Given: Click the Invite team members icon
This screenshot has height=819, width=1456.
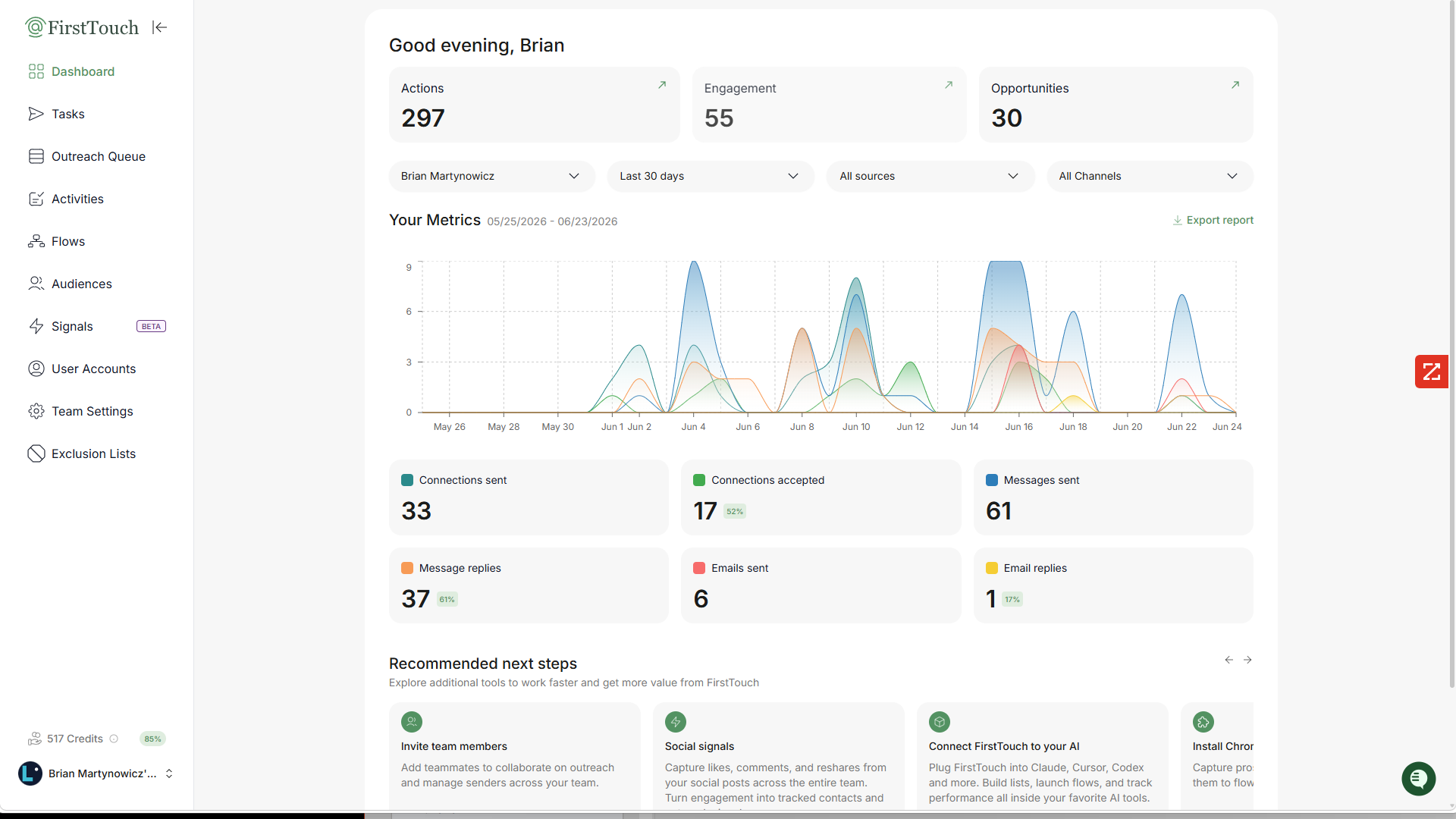Looking at the screenshot, I should 412,722.
